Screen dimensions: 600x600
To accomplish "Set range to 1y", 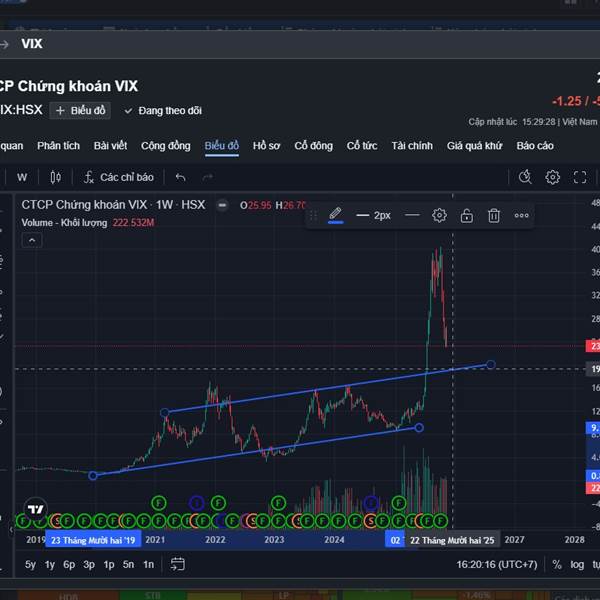I will [x=50, y=564].
